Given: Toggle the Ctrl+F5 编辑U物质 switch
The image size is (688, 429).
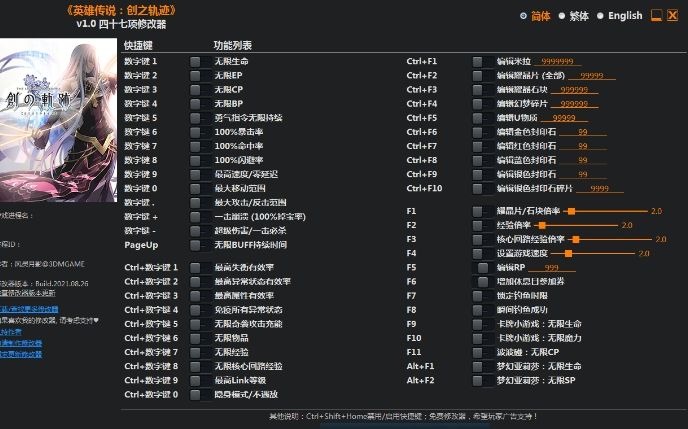Looking at the screenshot, I should tap(483, 118).
